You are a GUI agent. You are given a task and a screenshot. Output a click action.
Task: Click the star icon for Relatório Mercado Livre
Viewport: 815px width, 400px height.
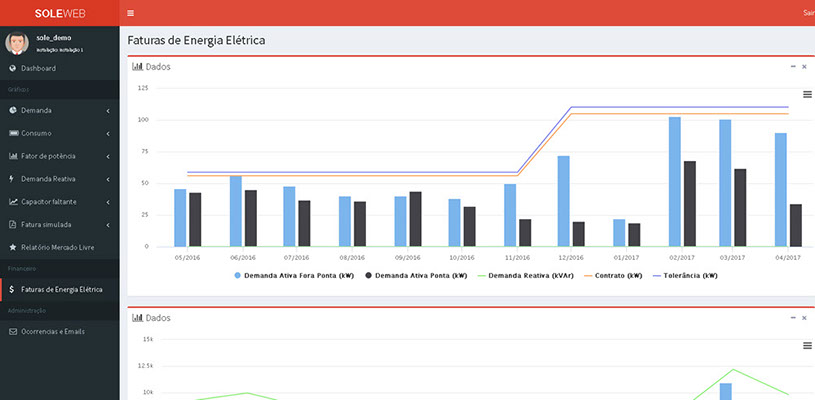point(12,246)
